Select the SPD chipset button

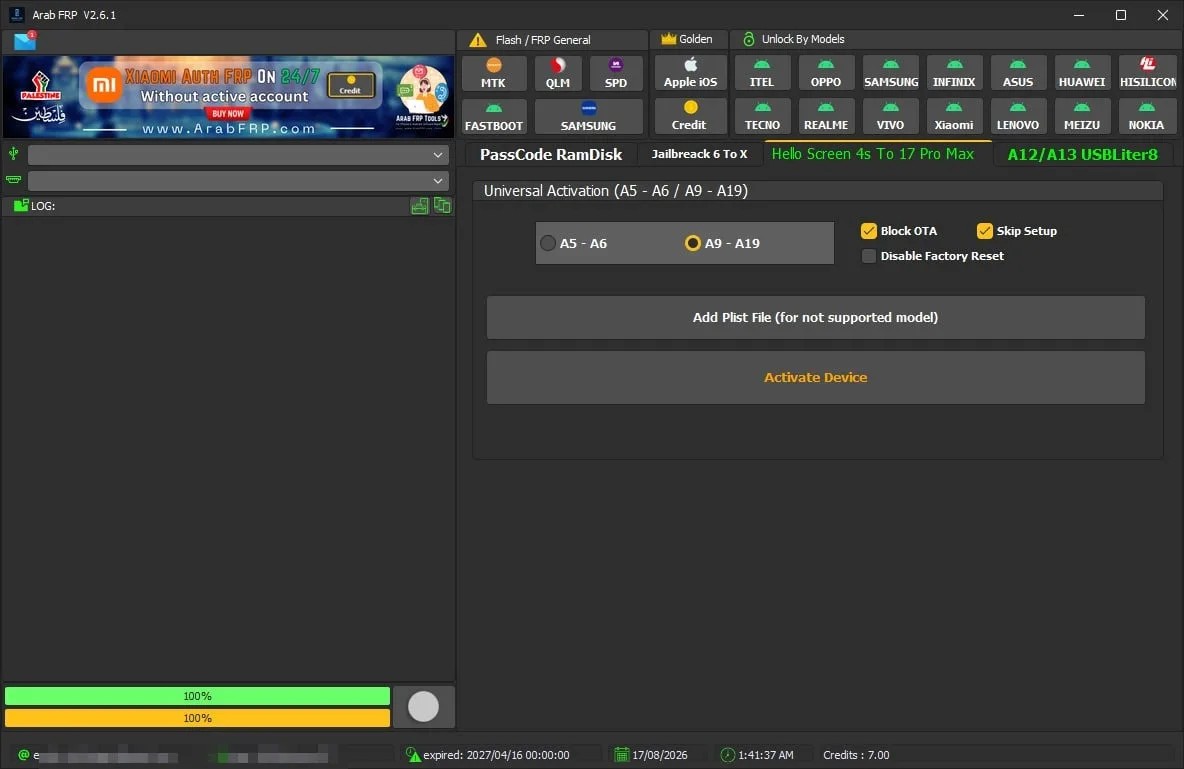(615, 73)
